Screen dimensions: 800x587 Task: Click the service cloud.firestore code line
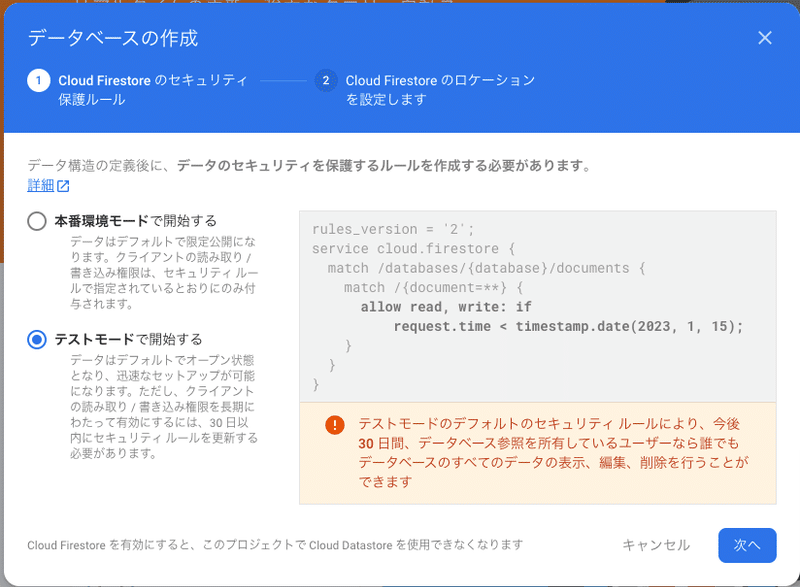coord(413,249)
